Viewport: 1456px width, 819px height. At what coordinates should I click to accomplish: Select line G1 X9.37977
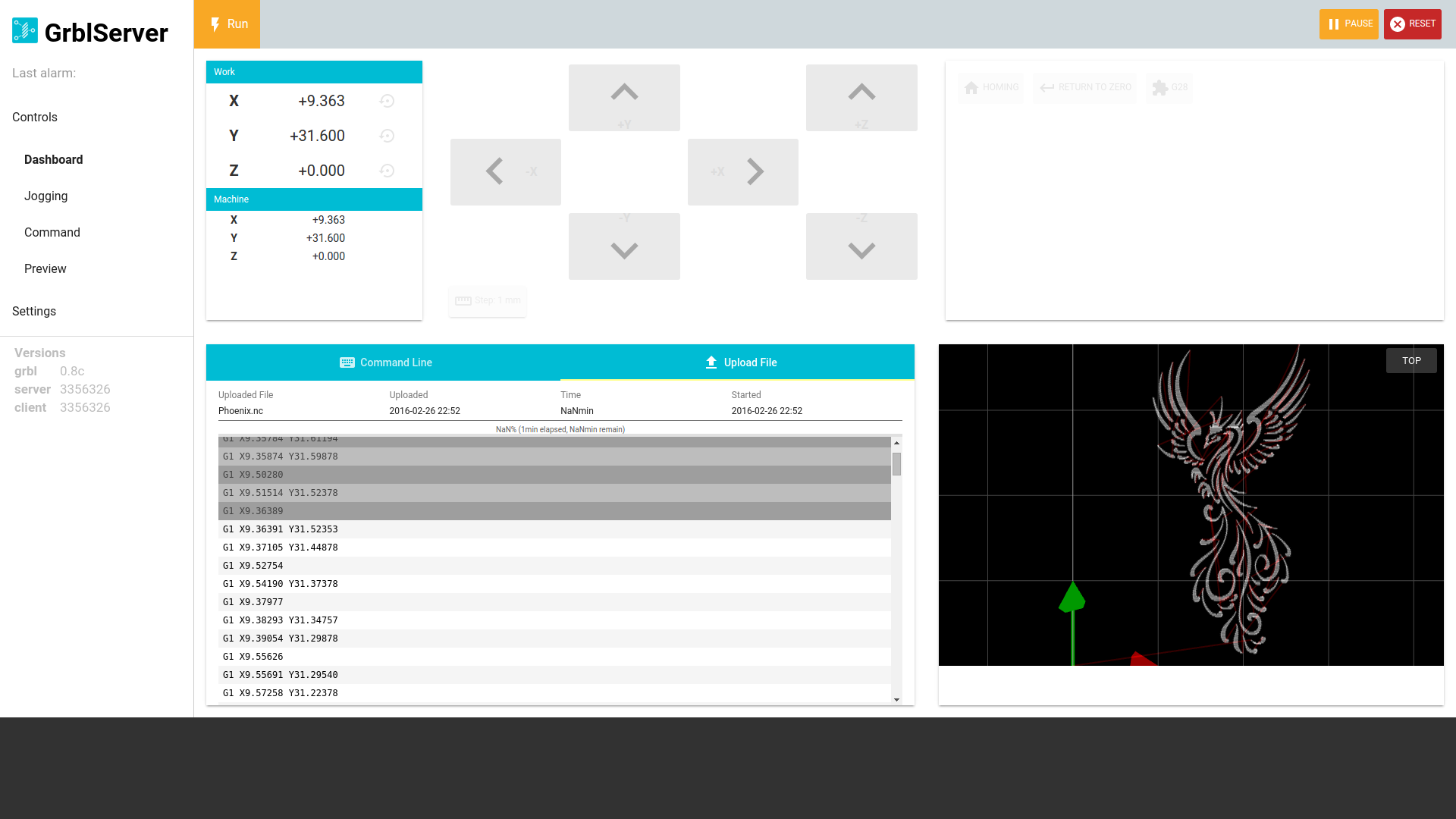[x=554, y=602]
